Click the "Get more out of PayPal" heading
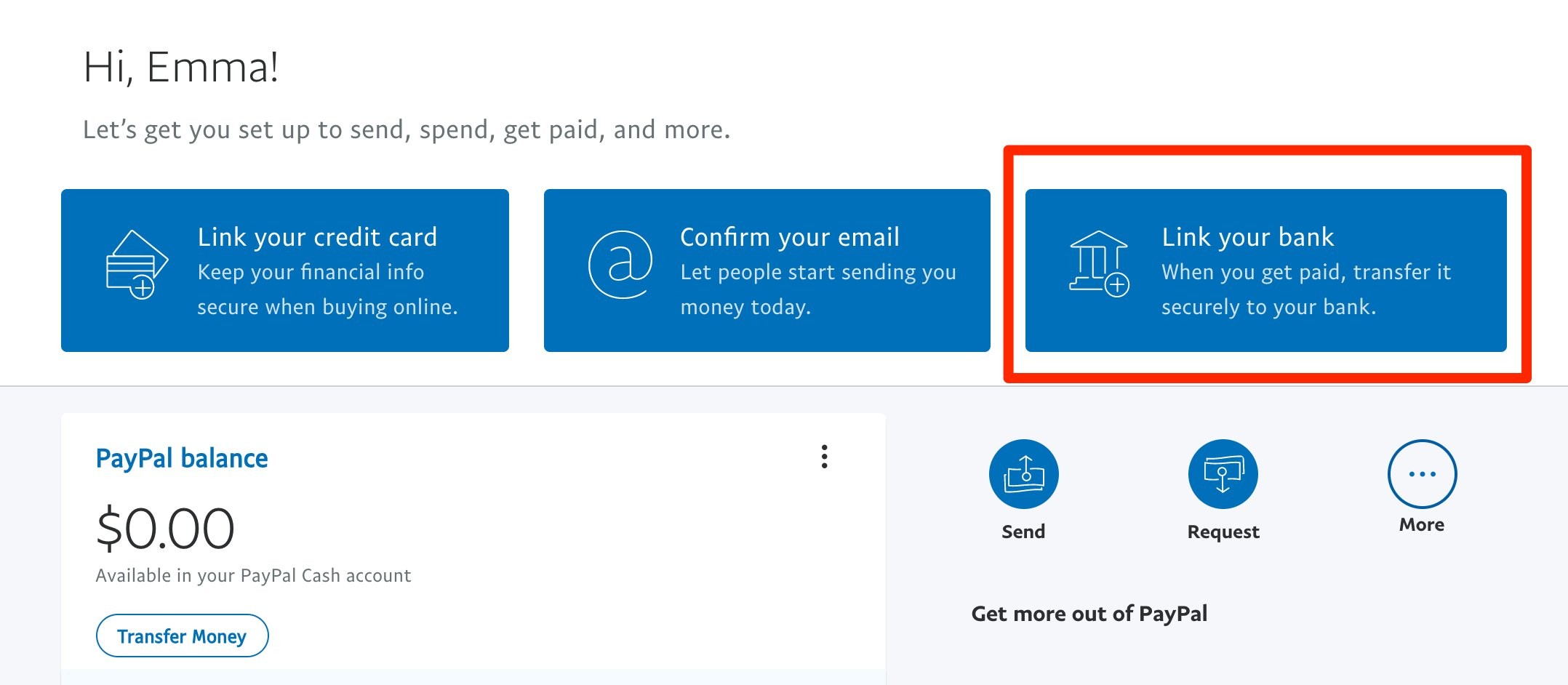Viewport: 1568px width, 685px height. point(1089,614)
